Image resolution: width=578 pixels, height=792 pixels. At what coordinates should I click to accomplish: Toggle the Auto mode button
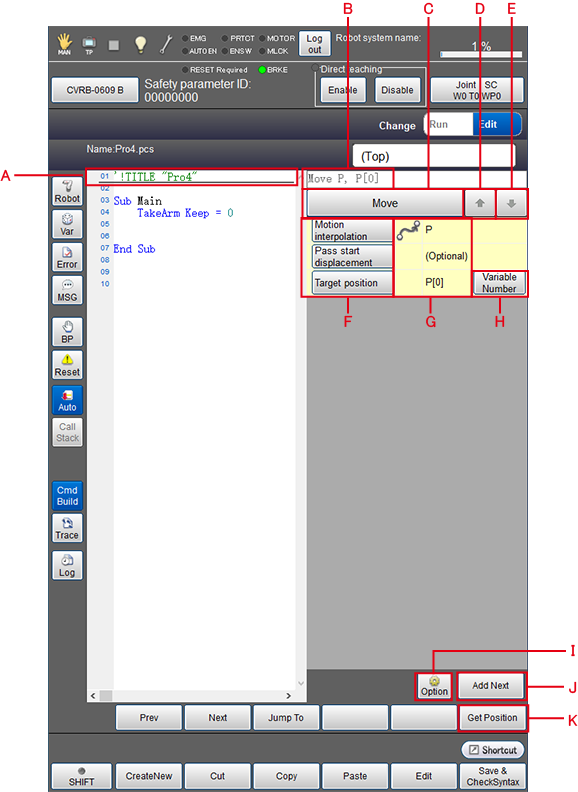pos(67,400)
